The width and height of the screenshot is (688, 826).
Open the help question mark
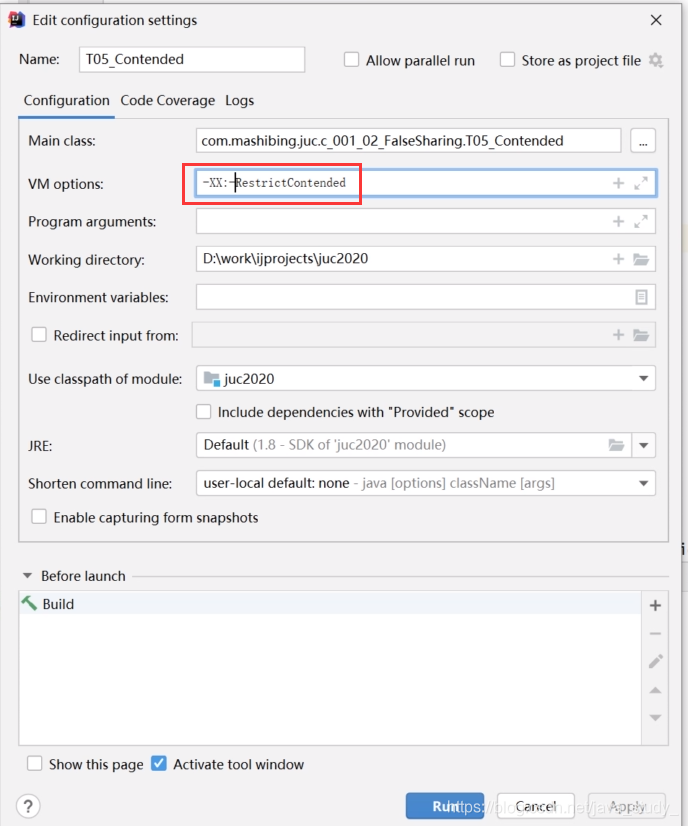[x=28, y=806]
